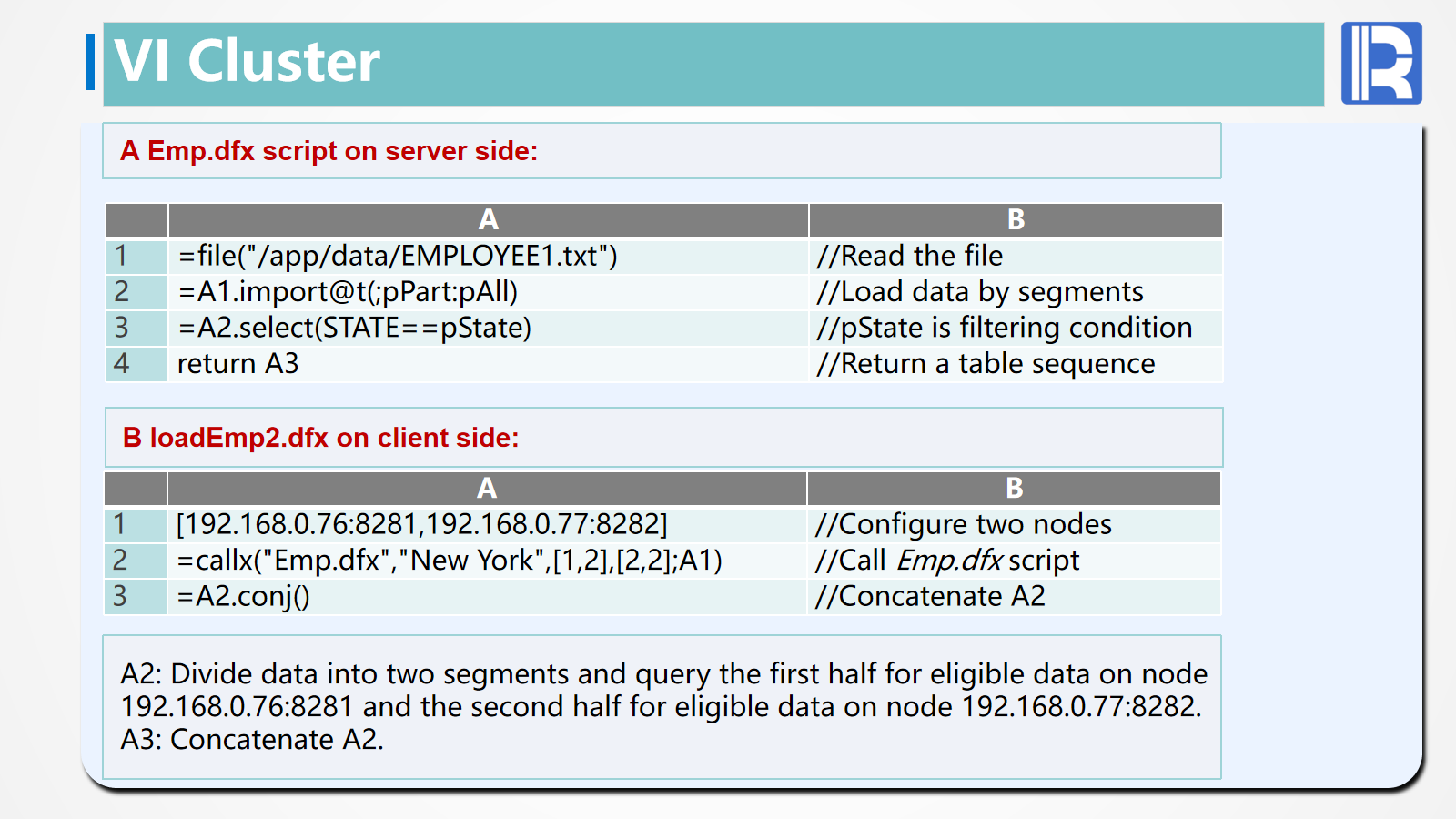Viewport: 1456px width, 819px height.
Task: Click the VI Cluster slide title
Action: [248, 62]
